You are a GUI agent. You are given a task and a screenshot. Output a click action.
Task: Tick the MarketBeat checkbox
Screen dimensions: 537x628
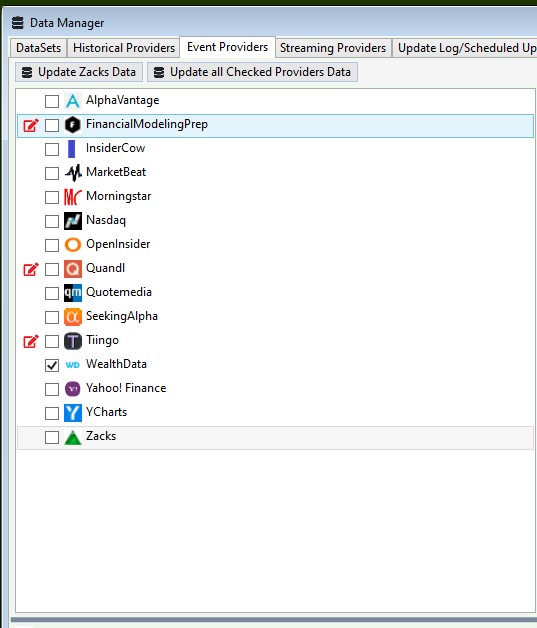(52, 173)
